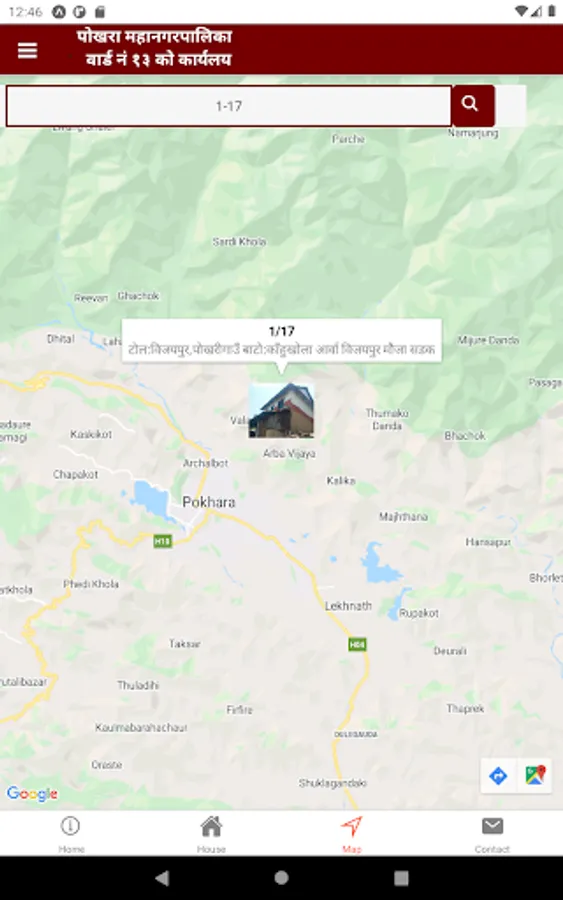
Task: Open the house photo marker on map
Action: coord(281,411)
